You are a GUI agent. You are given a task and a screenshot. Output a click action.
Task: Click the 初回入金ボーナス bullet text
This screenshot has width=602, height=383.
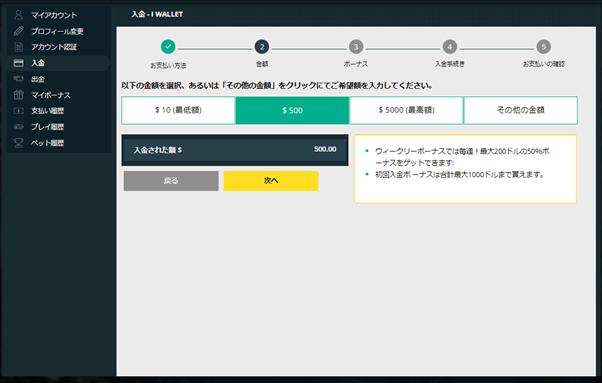(459, 175)
